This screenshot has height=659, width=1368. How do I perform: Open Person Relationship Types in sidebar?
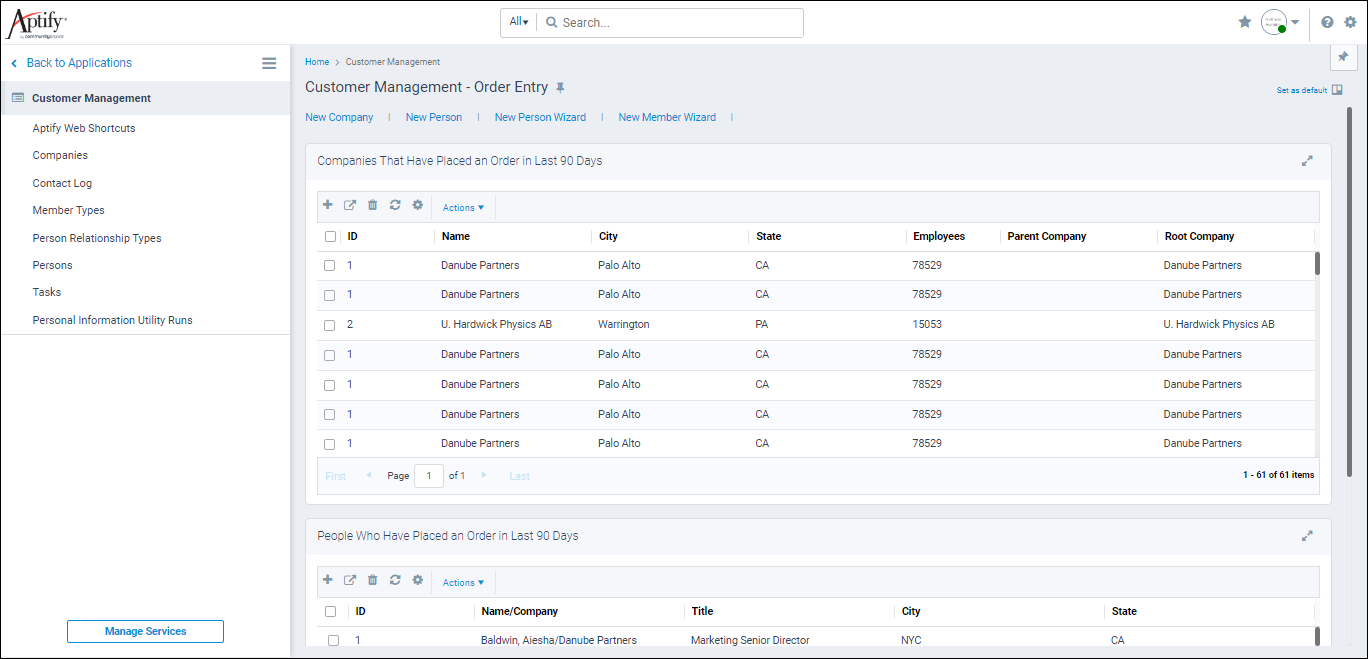pyautogui.click(x=97, y=238)
